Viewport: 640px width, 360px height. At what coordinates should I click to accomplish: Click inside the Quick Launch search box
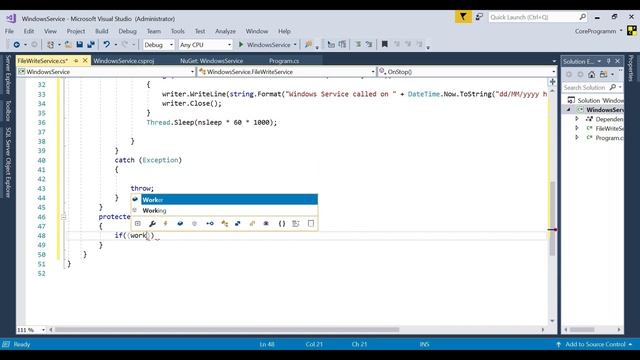pos(533,17)
